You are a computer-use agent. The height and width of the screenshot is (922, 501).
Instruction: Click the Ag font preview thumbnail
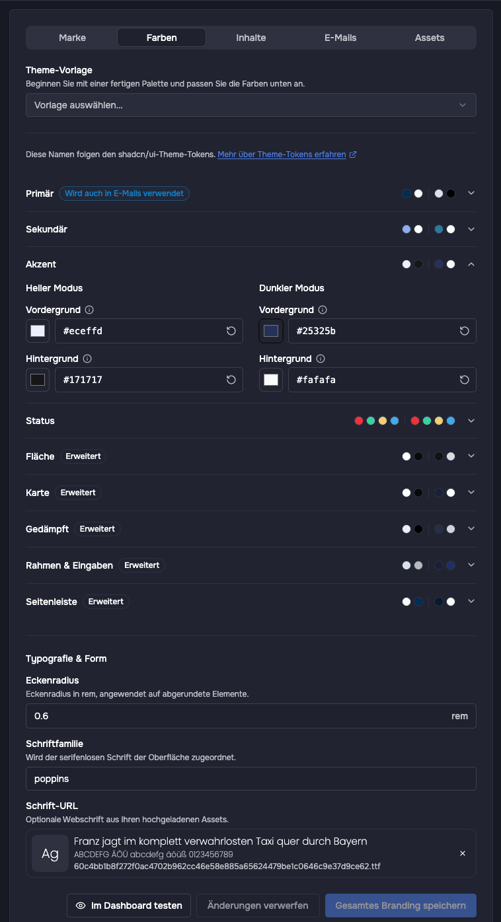point(50,853)
